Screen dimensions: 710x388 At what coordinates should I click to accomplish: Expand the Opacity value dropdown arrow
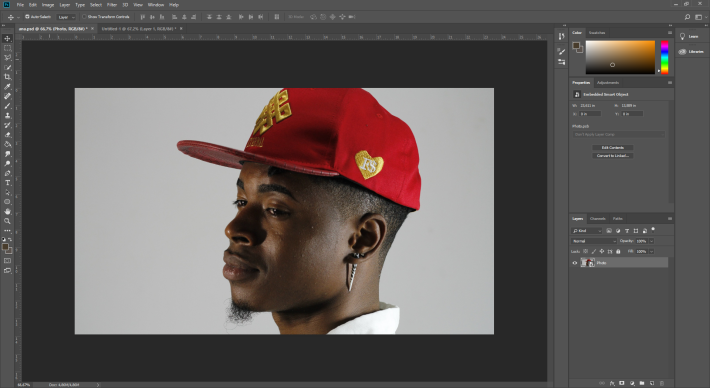pyautogui.click(x=652, y=241)
